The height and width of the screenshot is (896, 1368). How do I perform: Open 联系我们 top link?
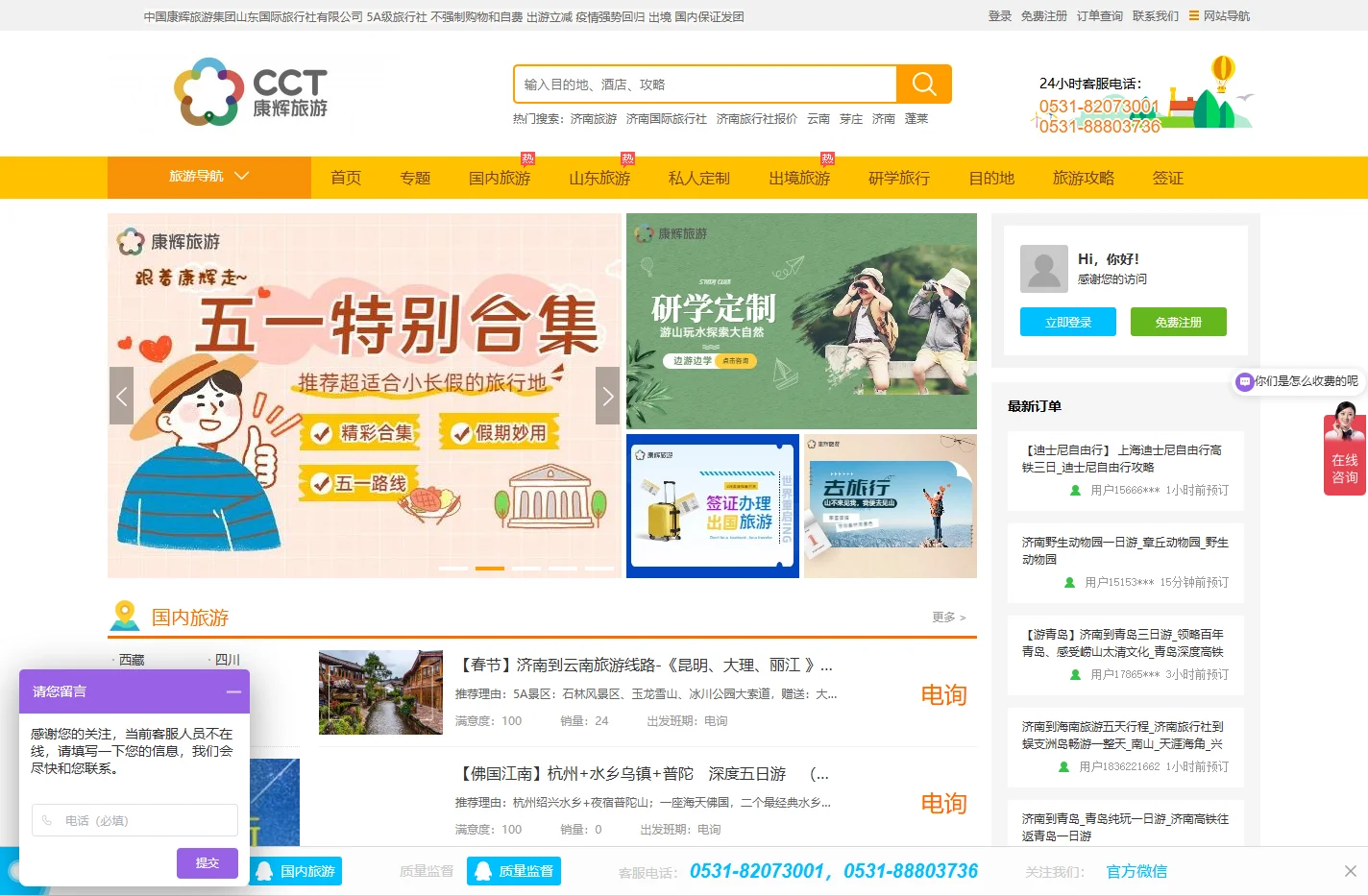point(1156,15)
